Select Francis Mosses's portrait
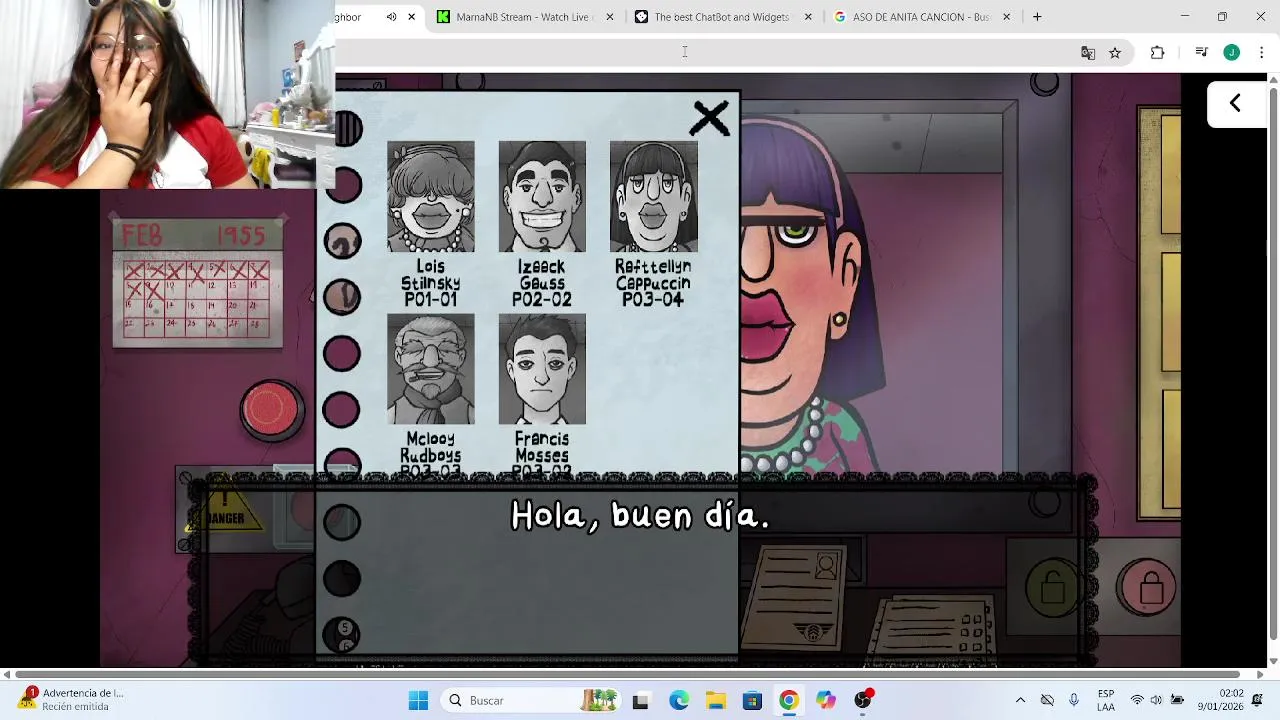1280x720 pixels. tap(542, 369)
